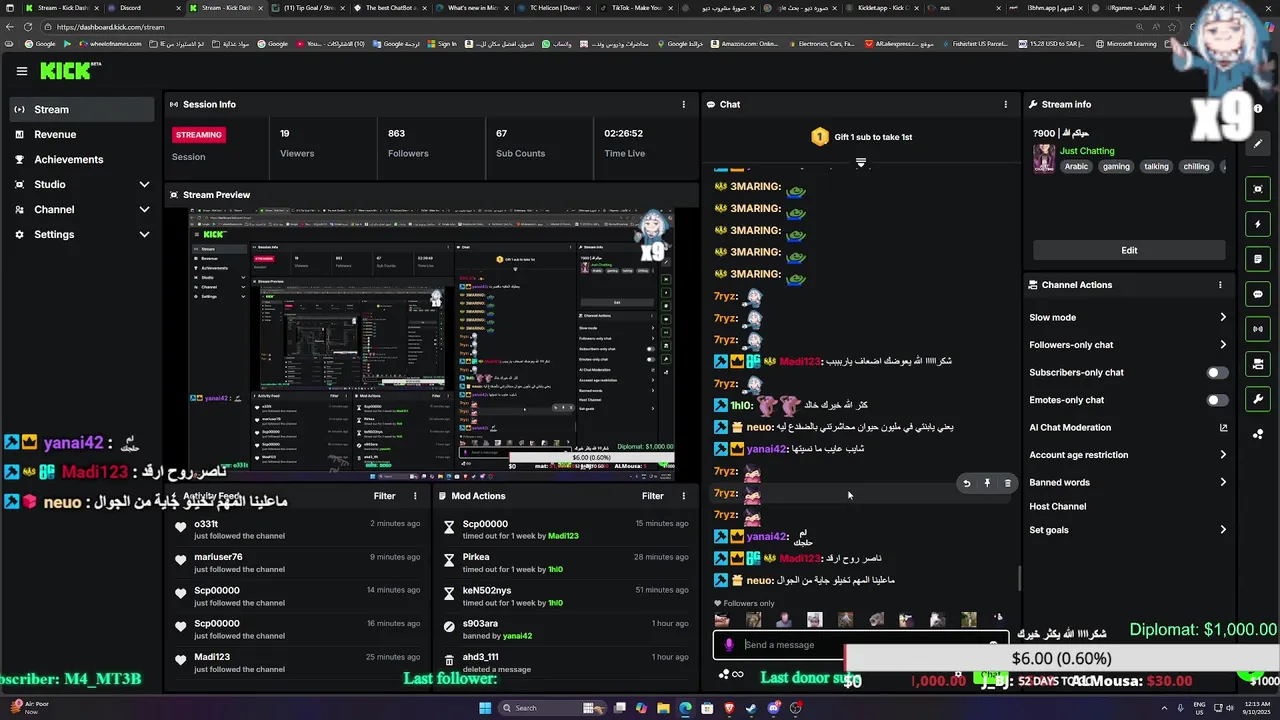Click the channel actions icon in right rail
The image size is (1280, 720).
[x=1258, y=364]
